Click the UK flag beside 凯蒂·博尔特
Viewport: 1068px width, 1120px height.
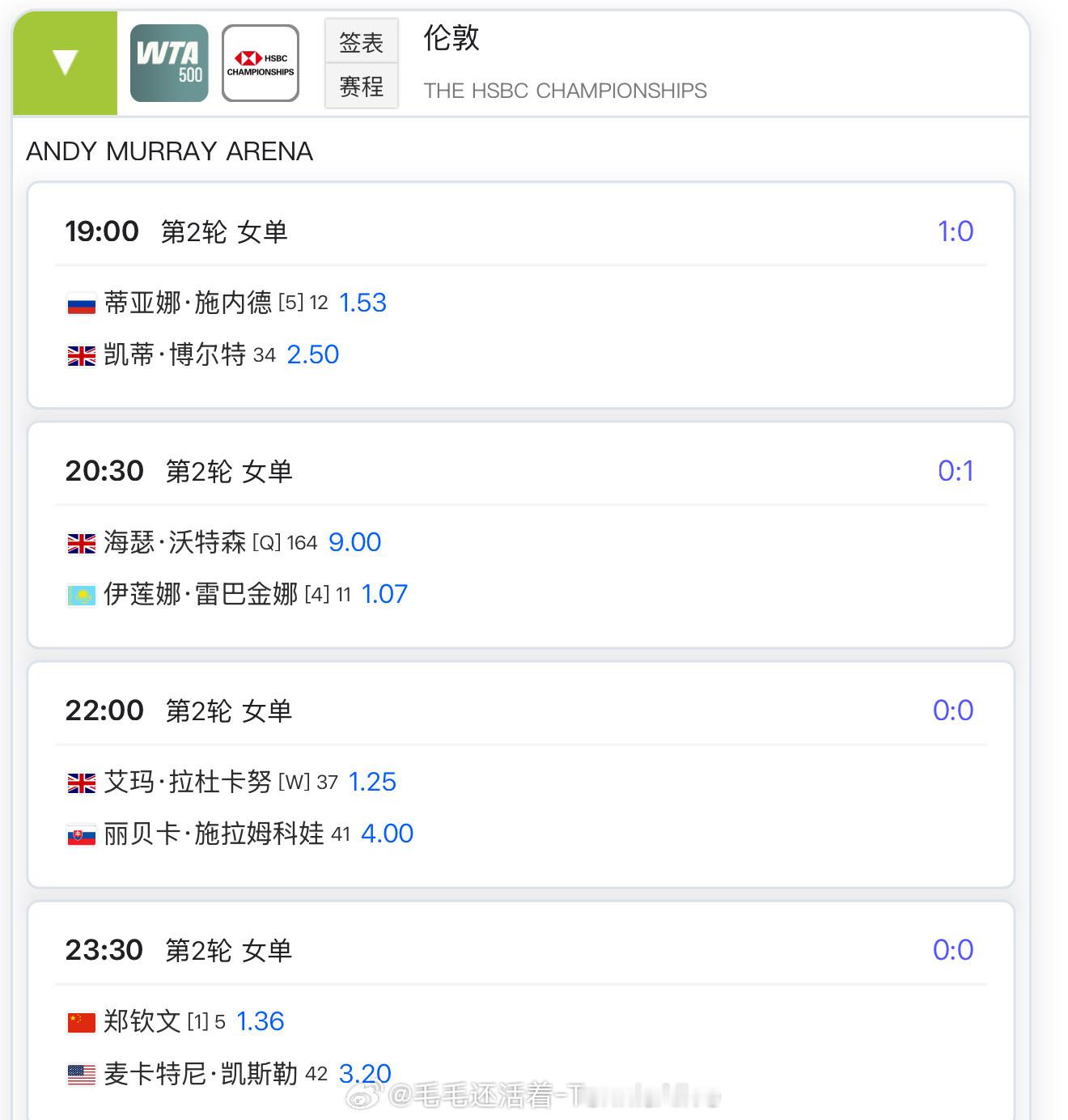tap(81, 356)
